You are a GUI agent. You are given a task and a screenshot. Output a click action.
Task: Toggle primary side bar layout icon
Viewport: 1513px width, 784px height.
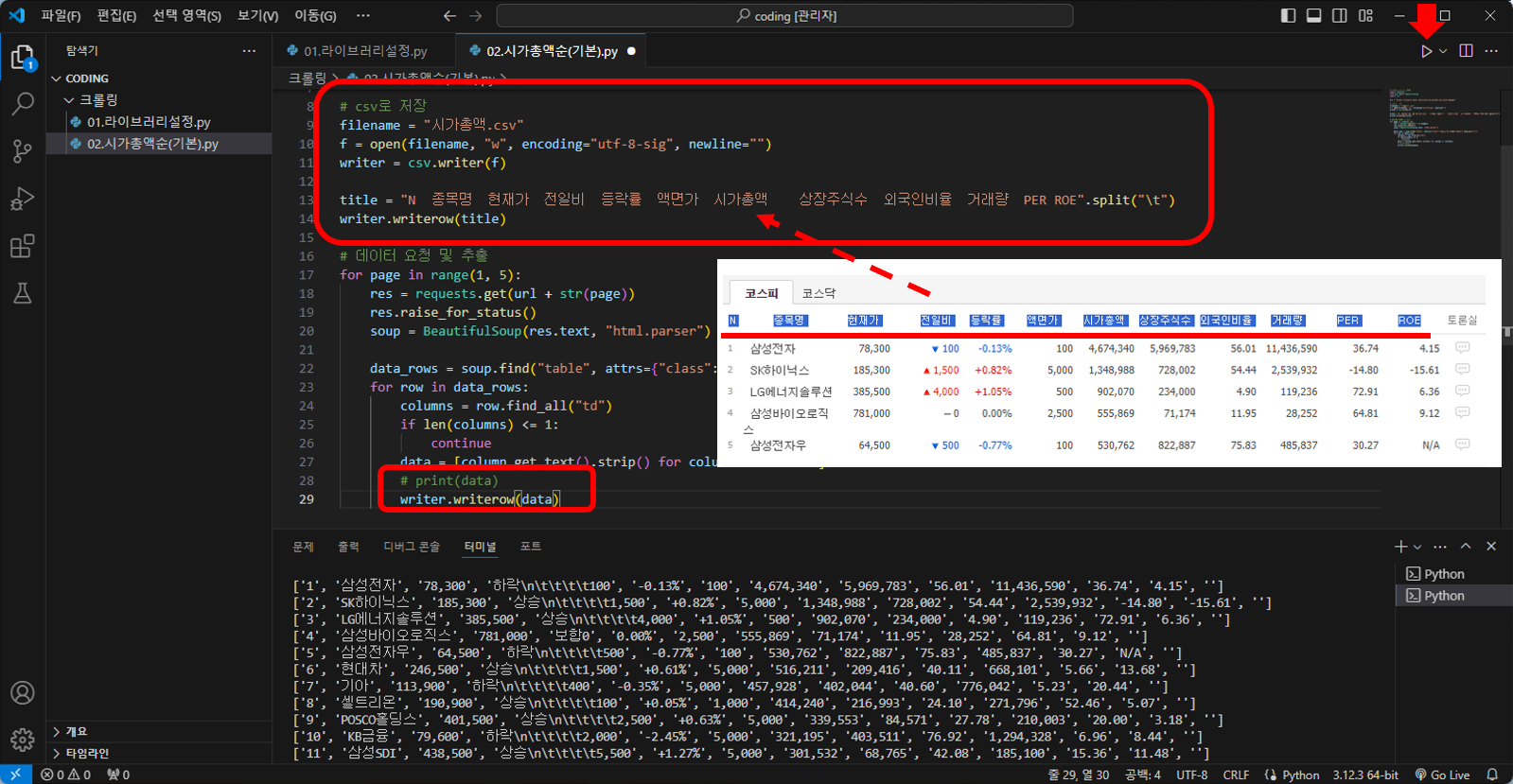[1288, 16]
